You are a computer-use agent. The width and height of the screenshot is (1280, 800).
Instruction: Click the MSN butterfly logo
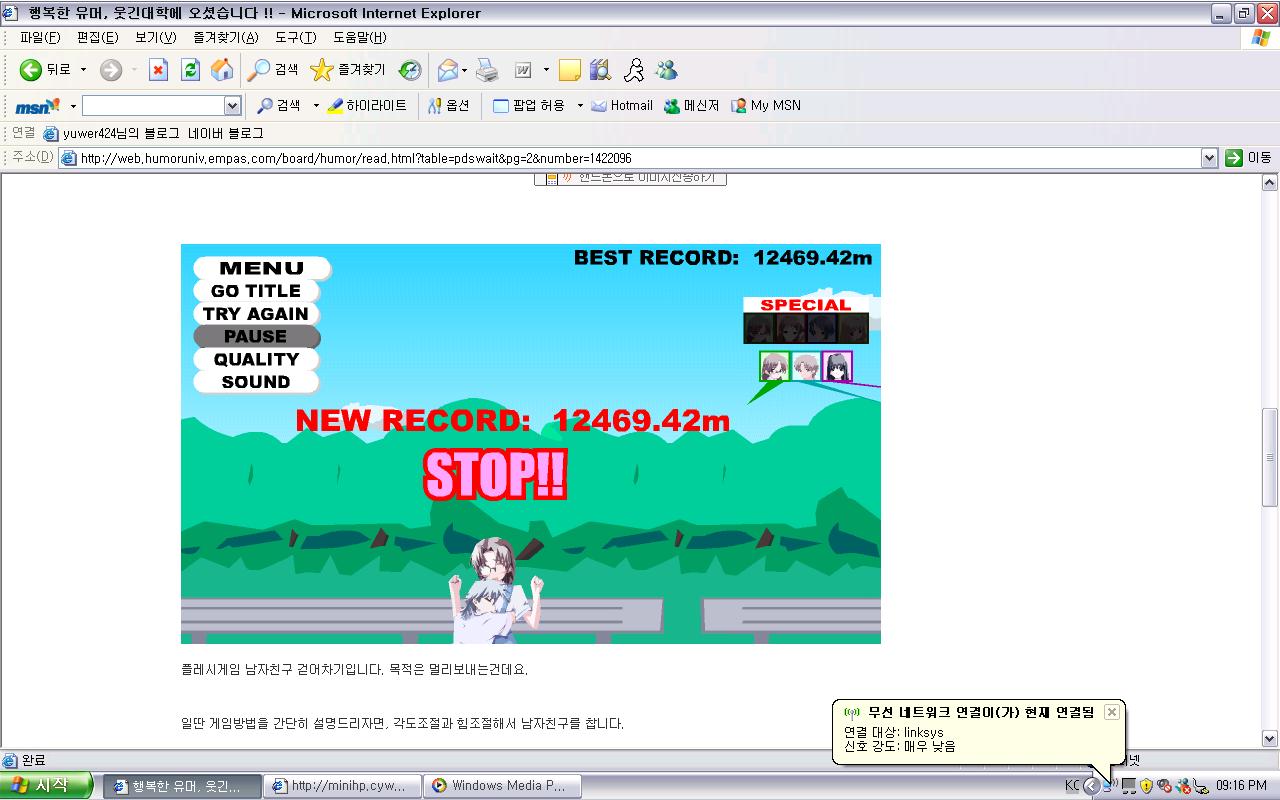(x=37, y=106)
